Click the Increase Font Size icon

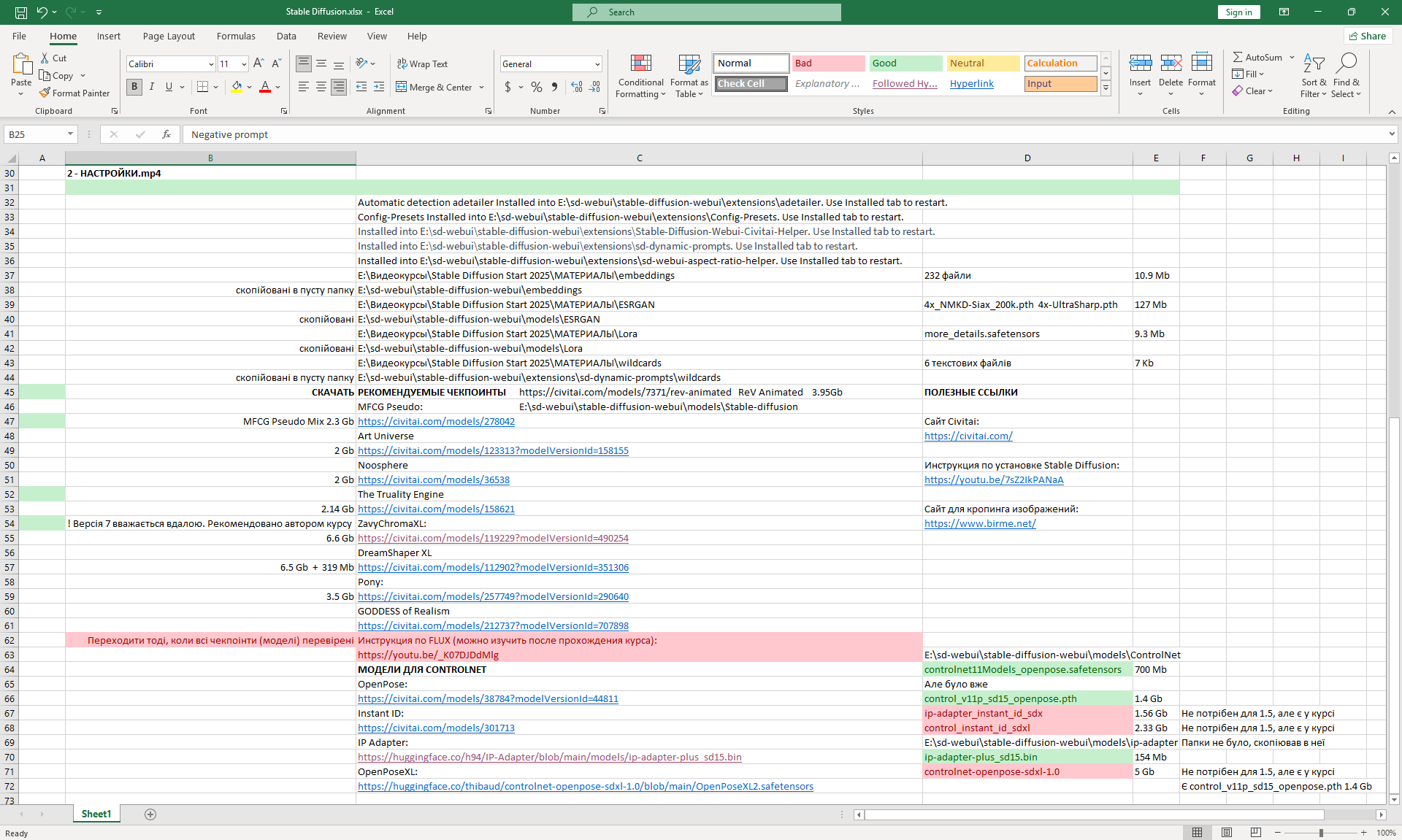click(x=258, y=63)
